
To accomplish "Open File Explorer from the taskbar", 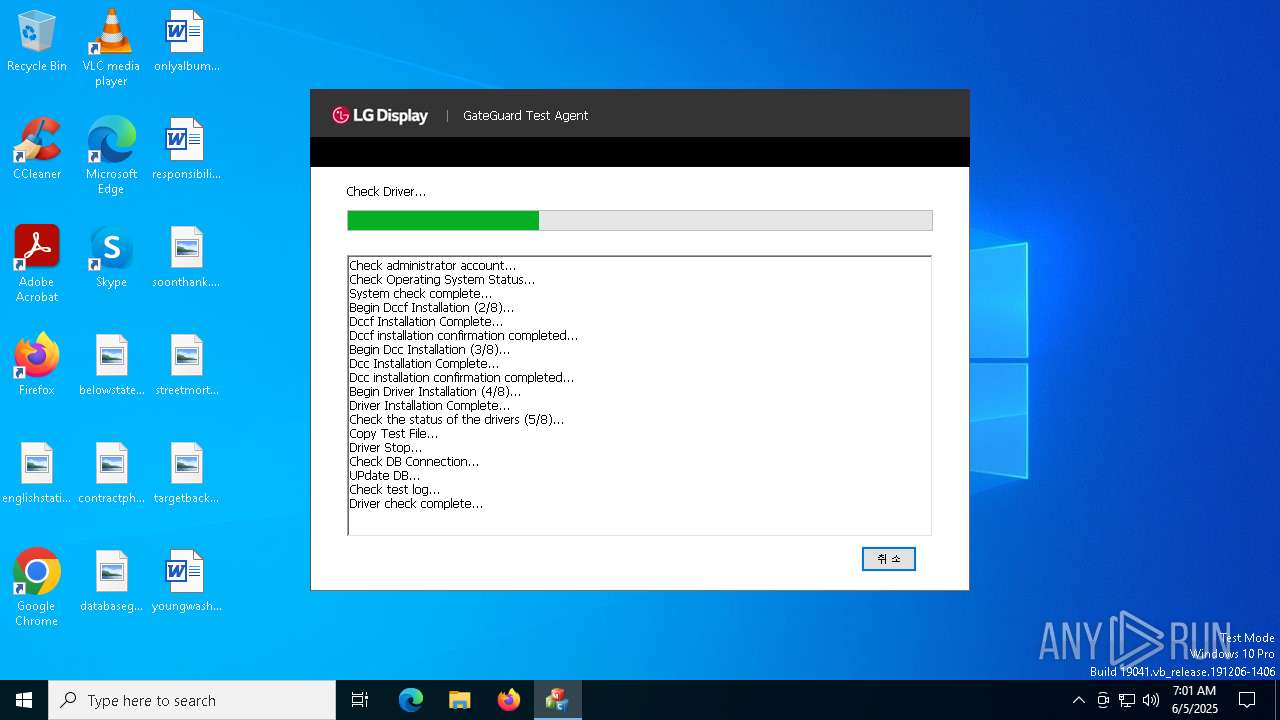I will [x=459, y=700].
